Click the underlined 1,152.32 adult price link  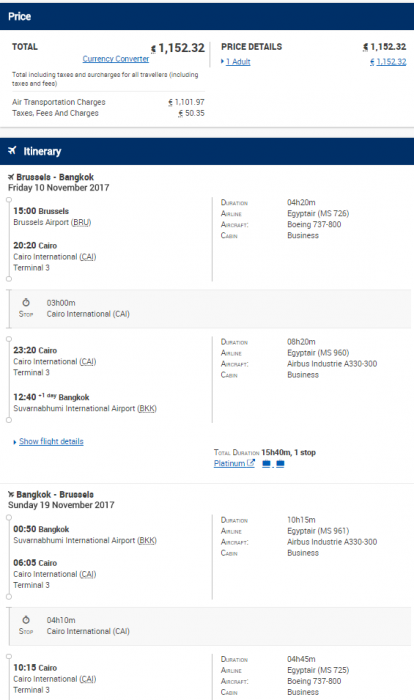(391, 62)
